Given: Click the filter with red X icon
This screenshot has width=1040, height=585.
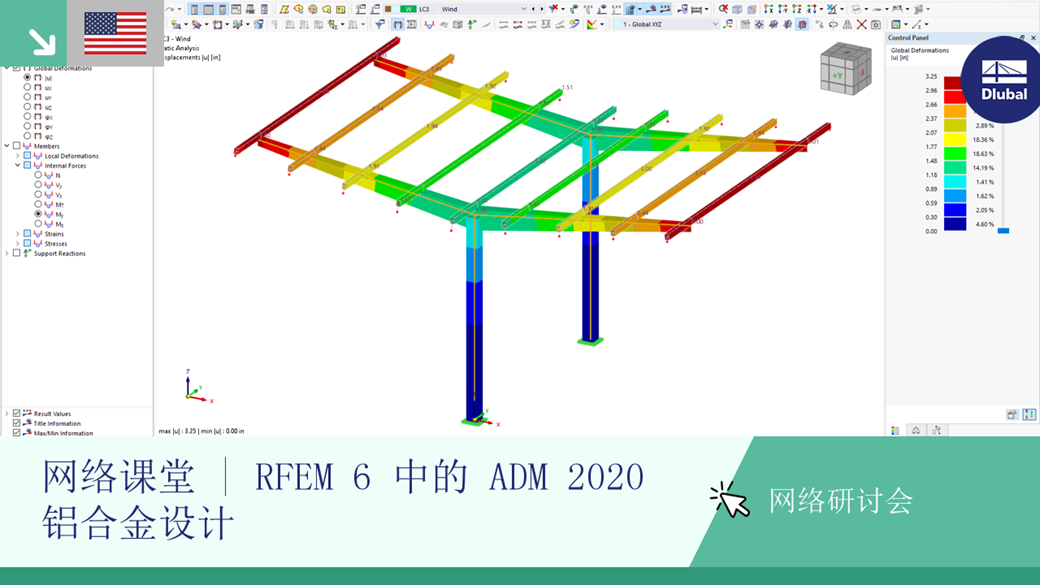Looking at the screenshot, I should 554,9.
